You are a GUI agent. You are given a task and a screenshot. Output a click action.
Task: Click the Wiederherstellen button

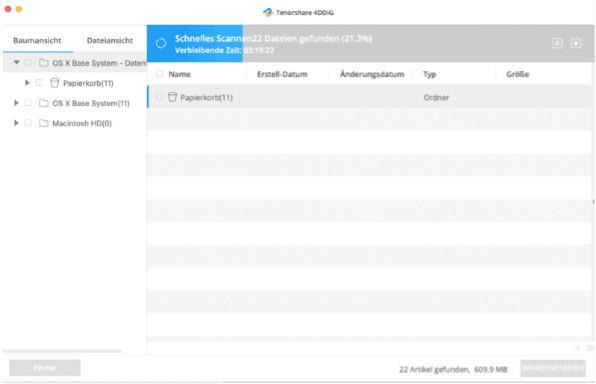[x=553, y=368]
